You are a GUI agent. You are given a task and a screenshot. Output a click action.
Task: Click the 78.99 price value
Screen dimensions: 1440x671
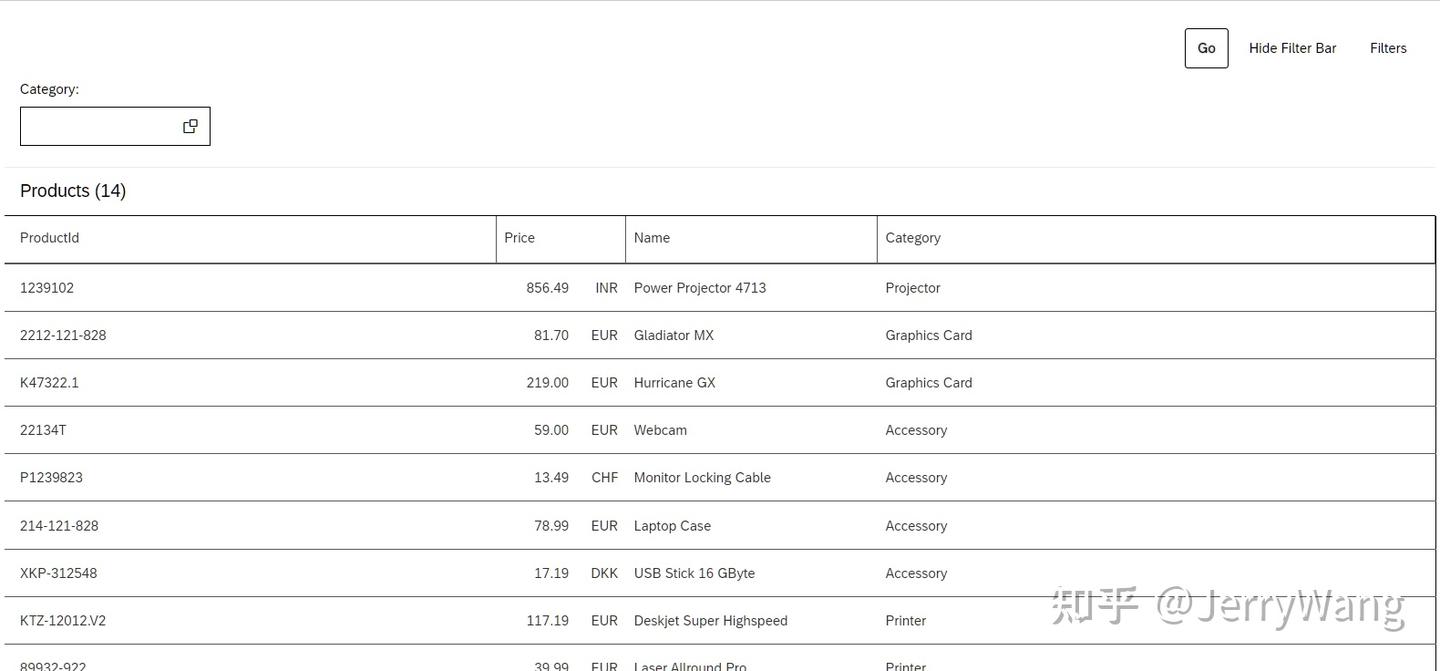pos(551,526)
